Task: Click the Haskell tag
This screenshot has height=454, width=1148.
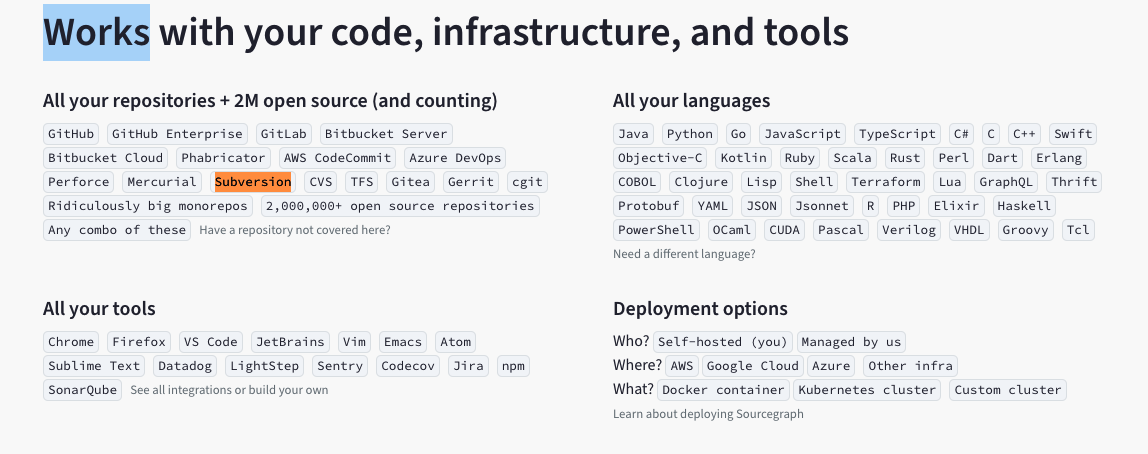Action: [1024, 206]
